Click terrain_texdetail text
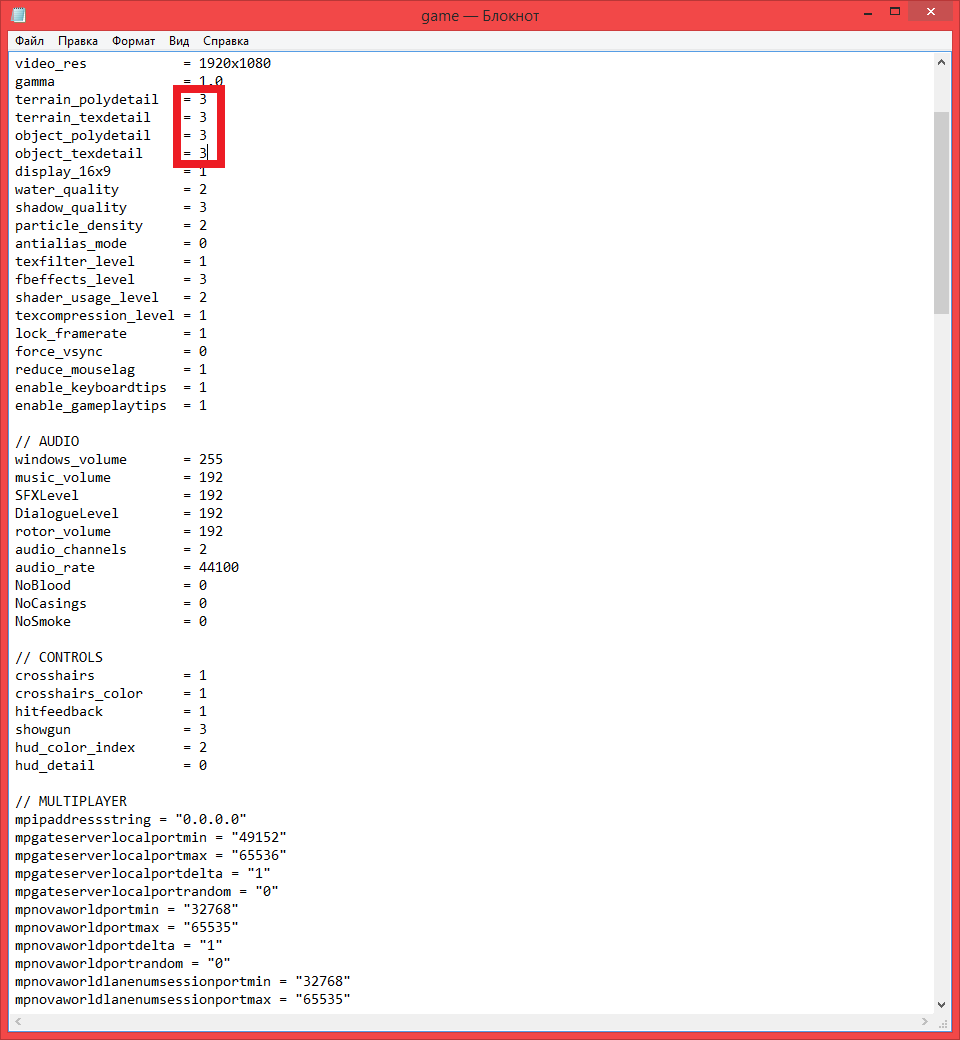Screen dimensions: 960x1040 point(83,118)
